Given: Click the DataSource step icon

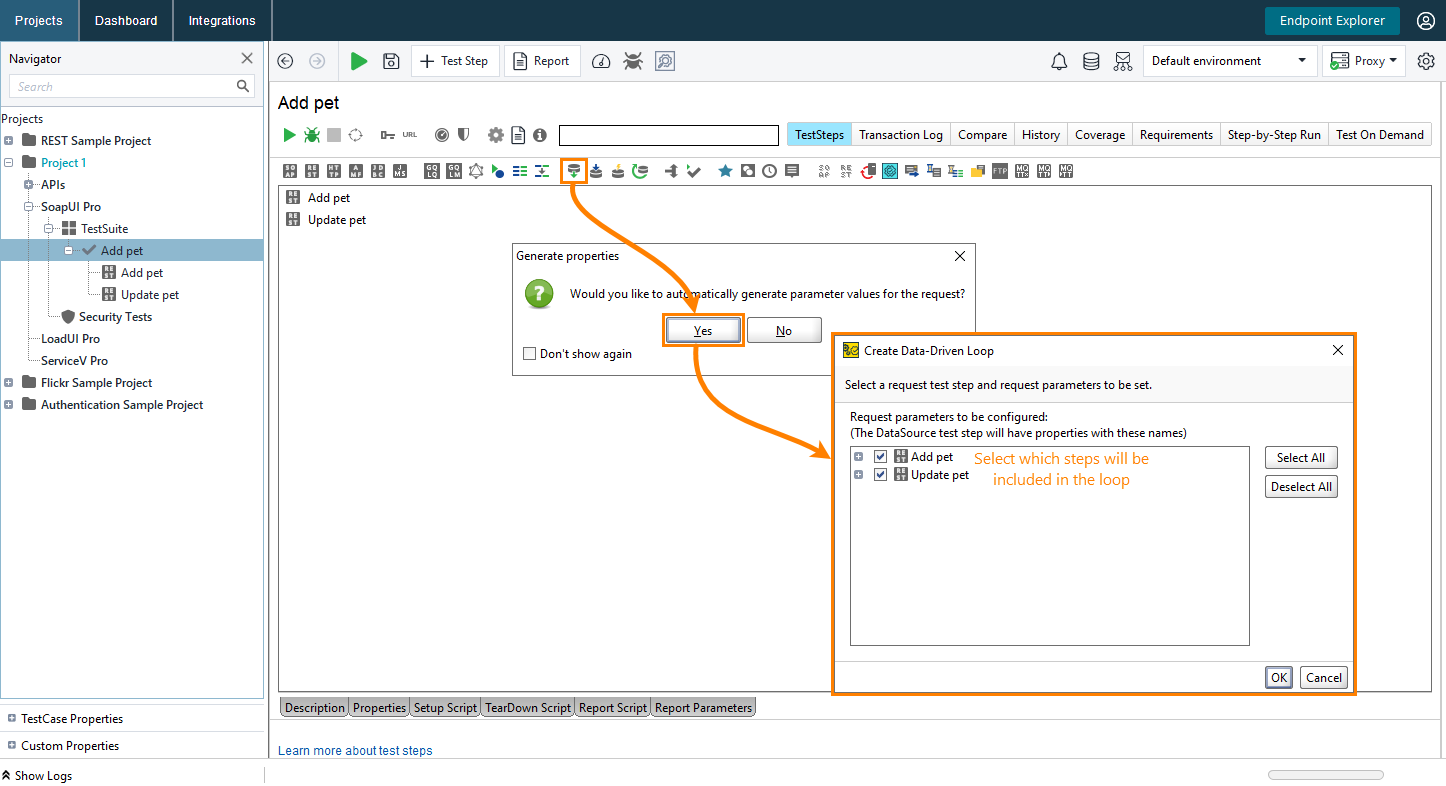Looking at the screenshot, I should coord(573,171).
